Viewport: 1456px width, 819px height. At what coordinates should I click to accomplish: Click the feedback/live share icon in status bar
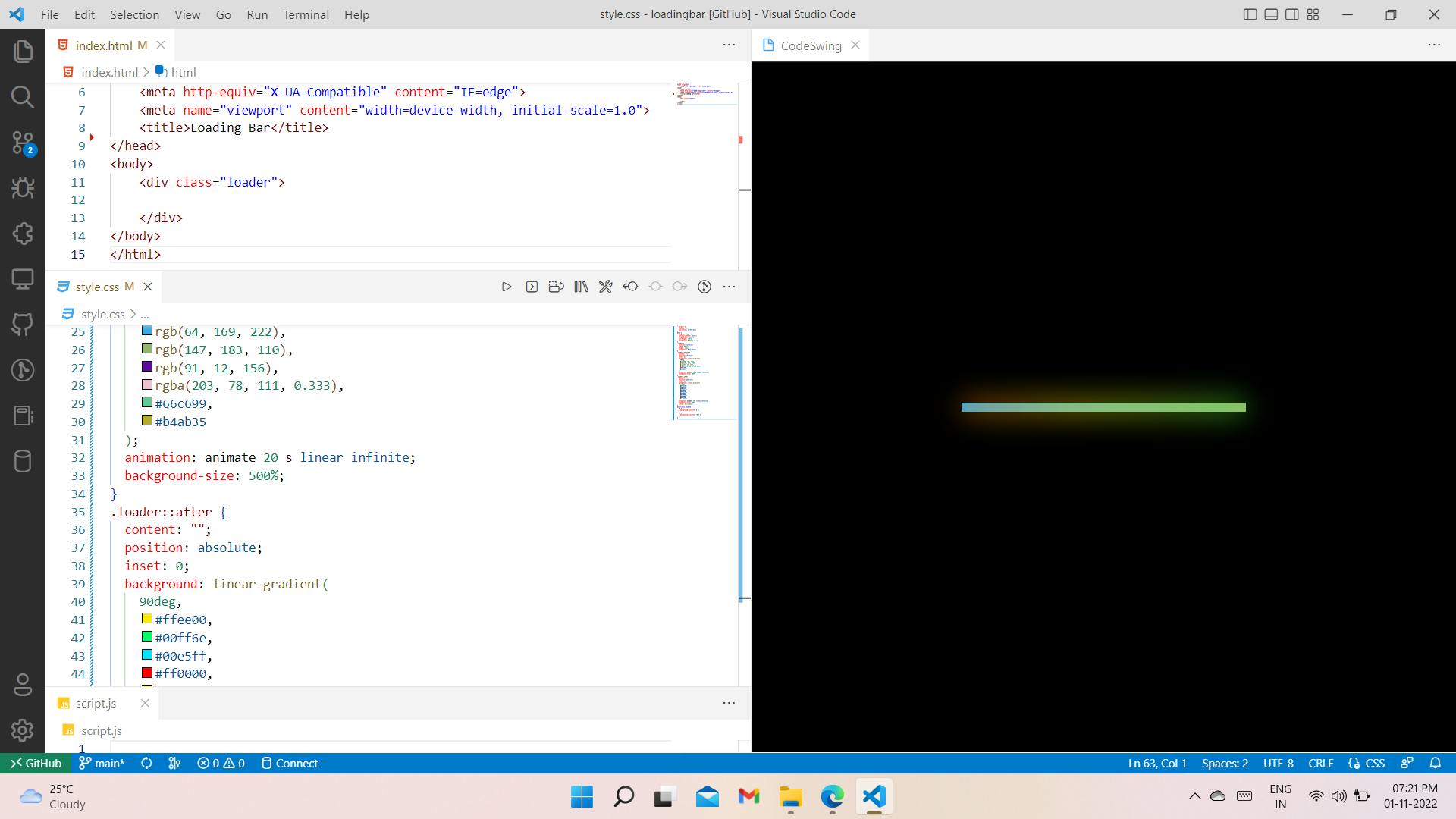pos(1407,764)
